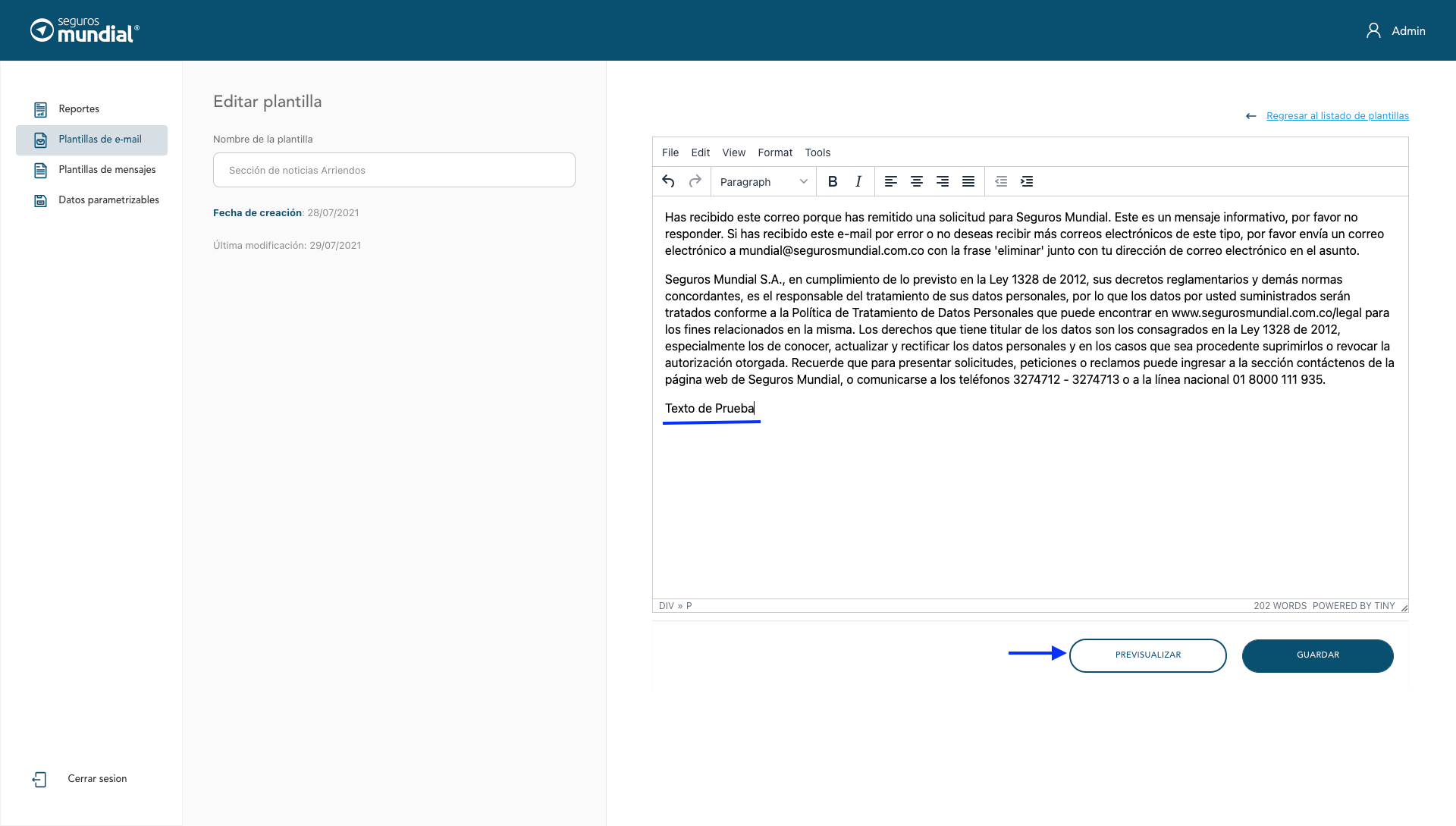Open the Paragraph format dropdown

click(764, 182)
